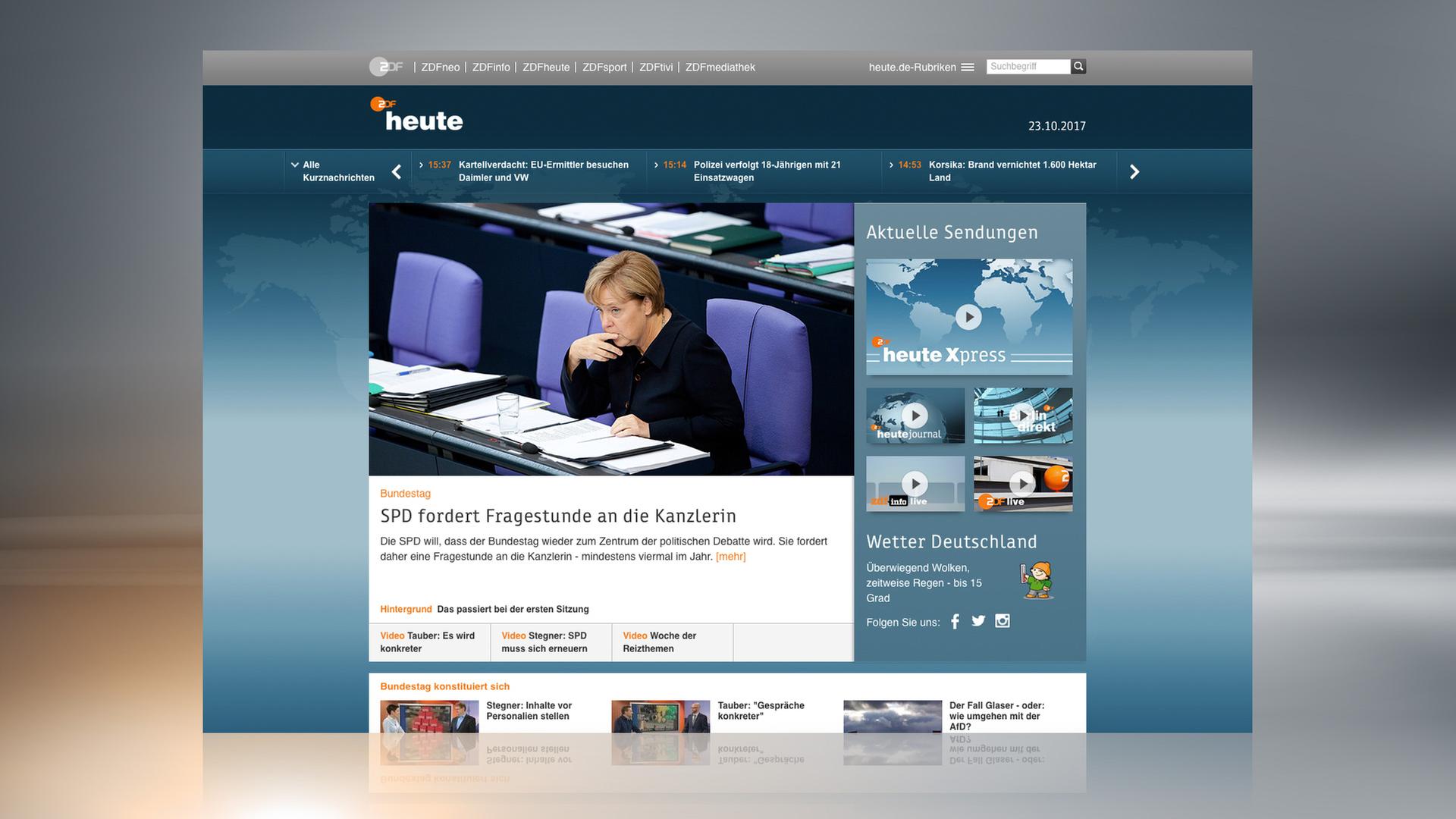Click the weather mascot figure
1456x819 pixels.
tap(1037, 581)
